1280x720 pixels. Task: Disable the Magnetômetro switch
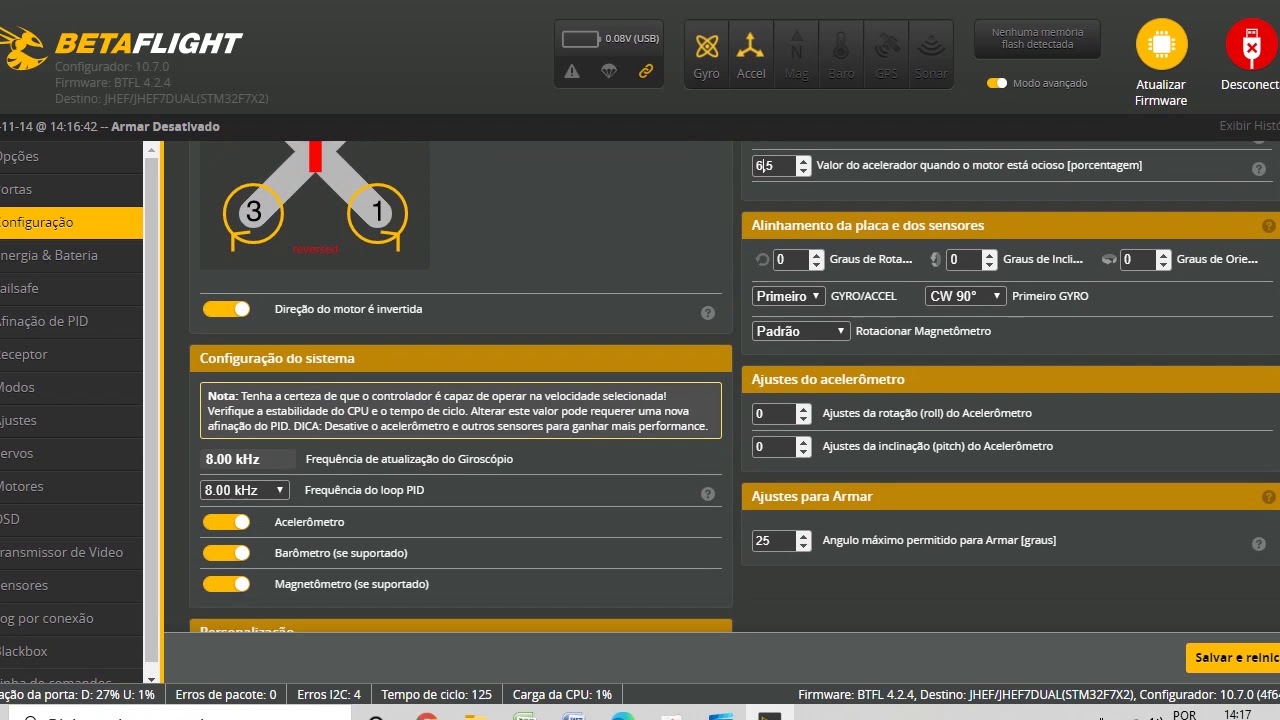click(227, 584)
